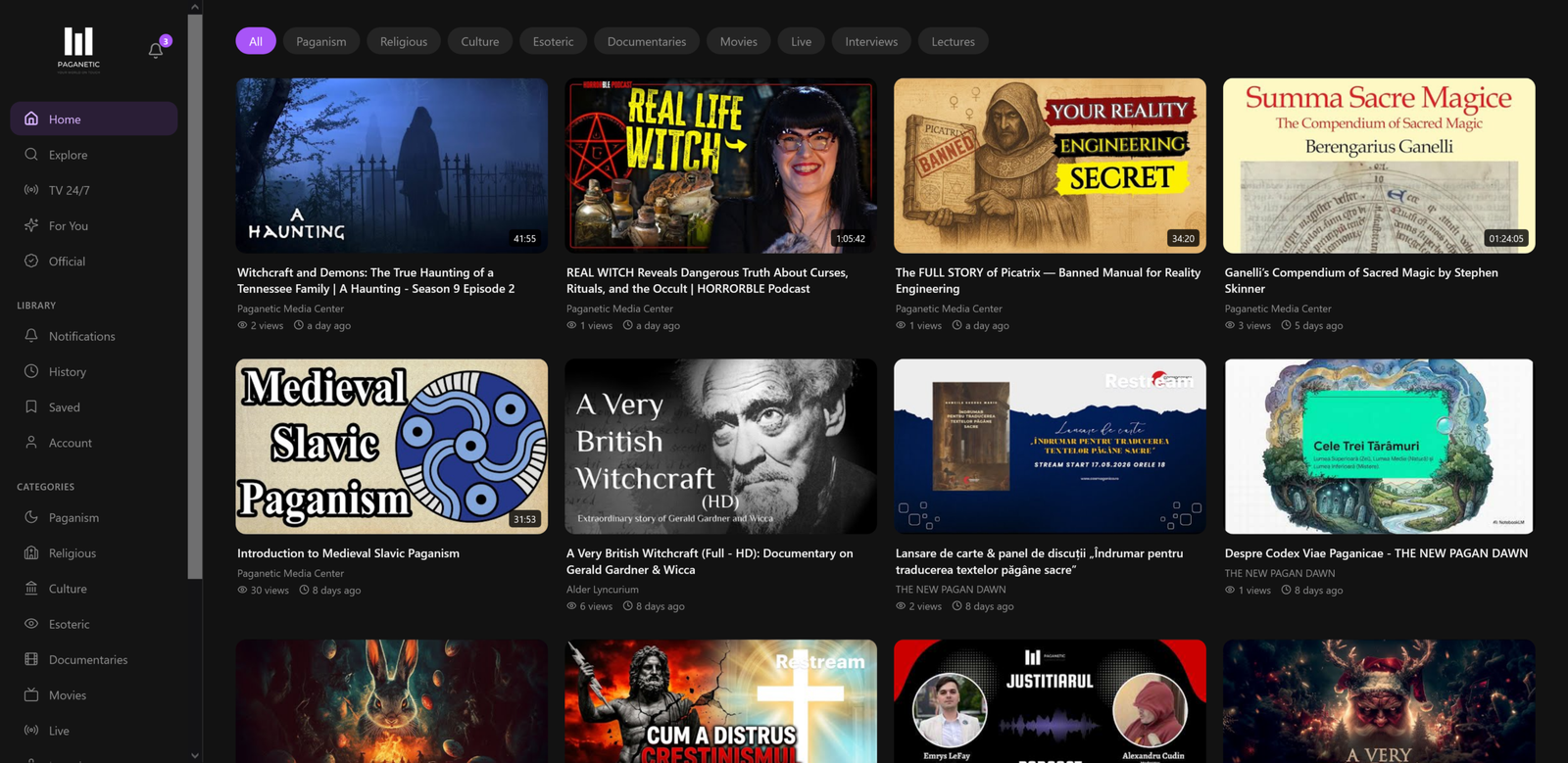Click the 'A Very British Witchcraft (Full - HD)' title

click(710, 561)
